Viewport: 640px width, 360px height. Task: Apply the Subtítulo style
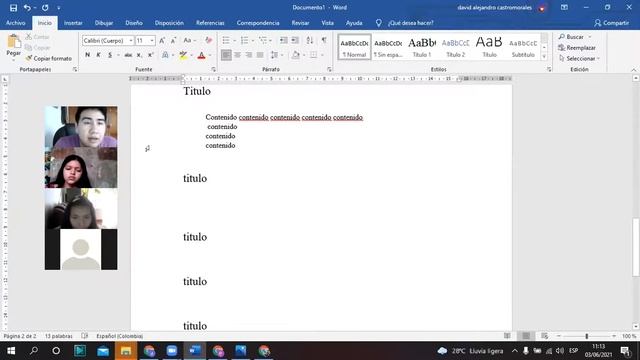tap(523, 47)
